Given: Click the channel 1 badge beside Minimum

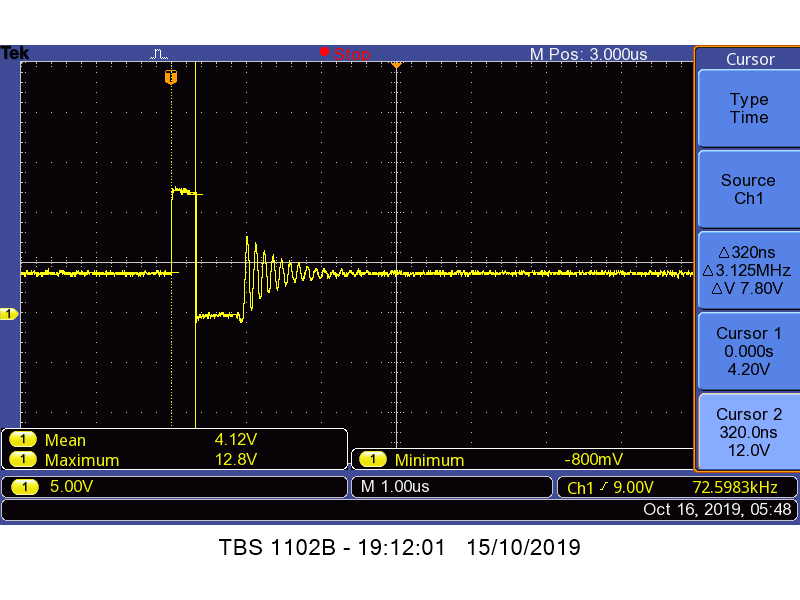Looking at the screenshot, I should coord(373,460).
